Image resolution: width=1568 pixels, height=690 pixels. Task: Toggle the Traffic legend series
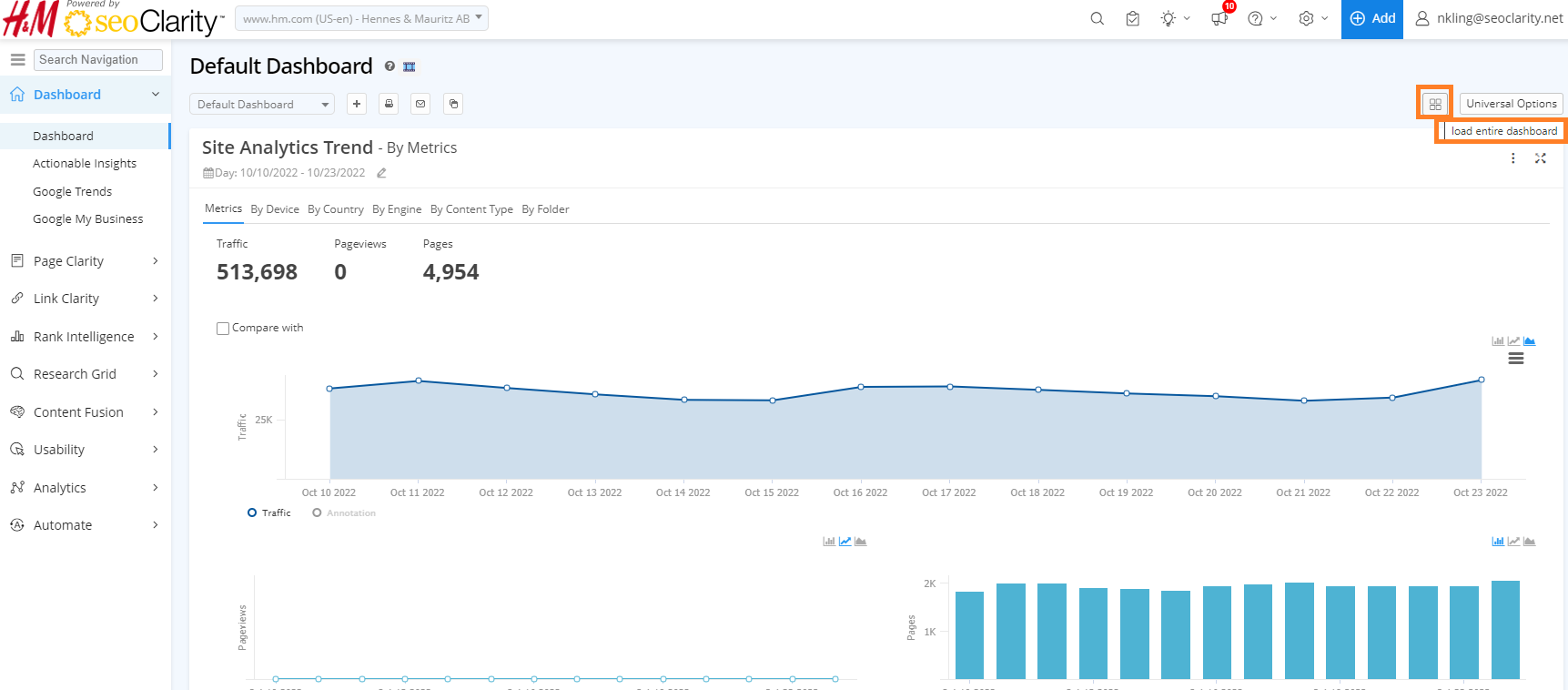point(269,513)
